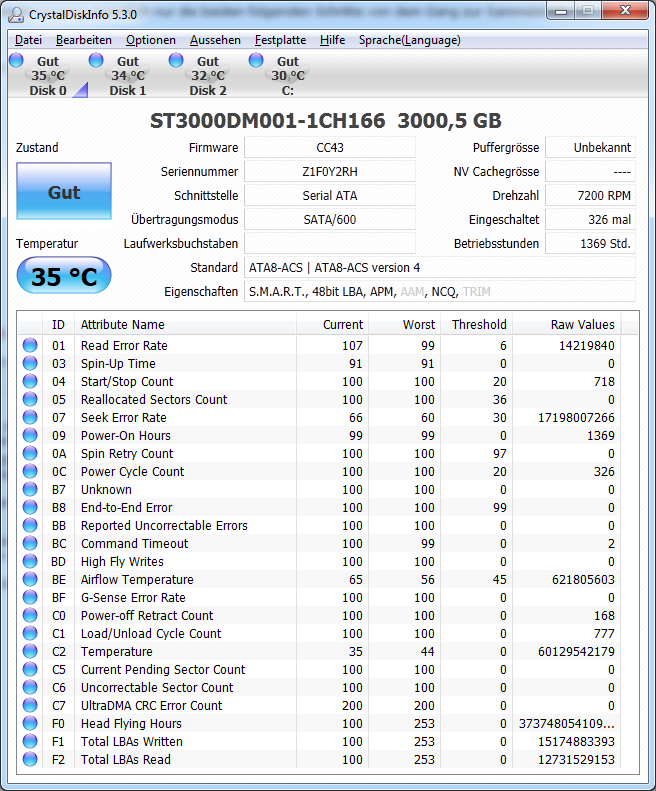Click the Serial ATA interface field
Viewport: 656px width, 791px height.
coord(330,195)
